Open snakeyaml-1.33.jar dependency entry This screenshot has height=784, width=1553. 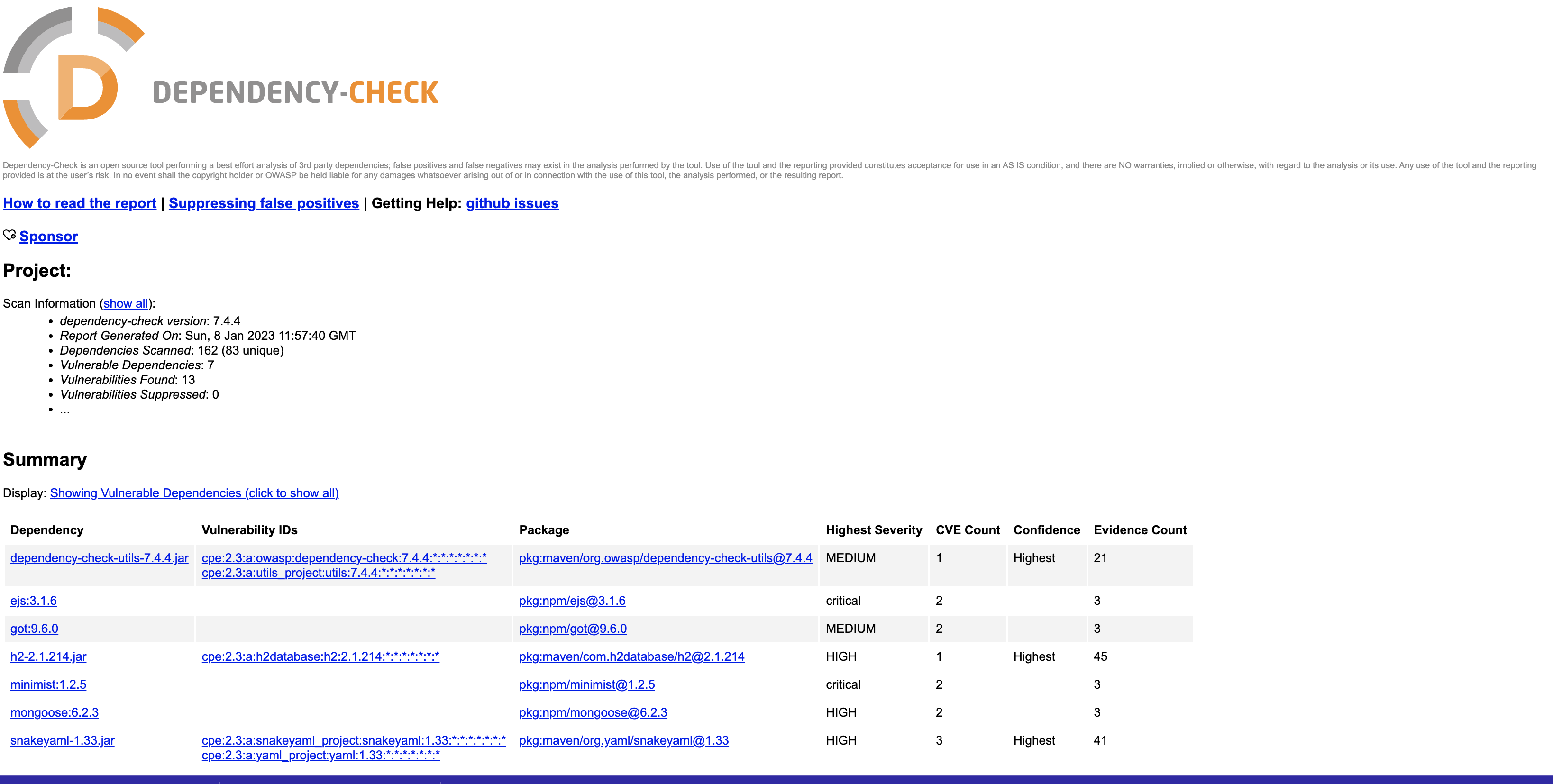(x=62, y=740)
